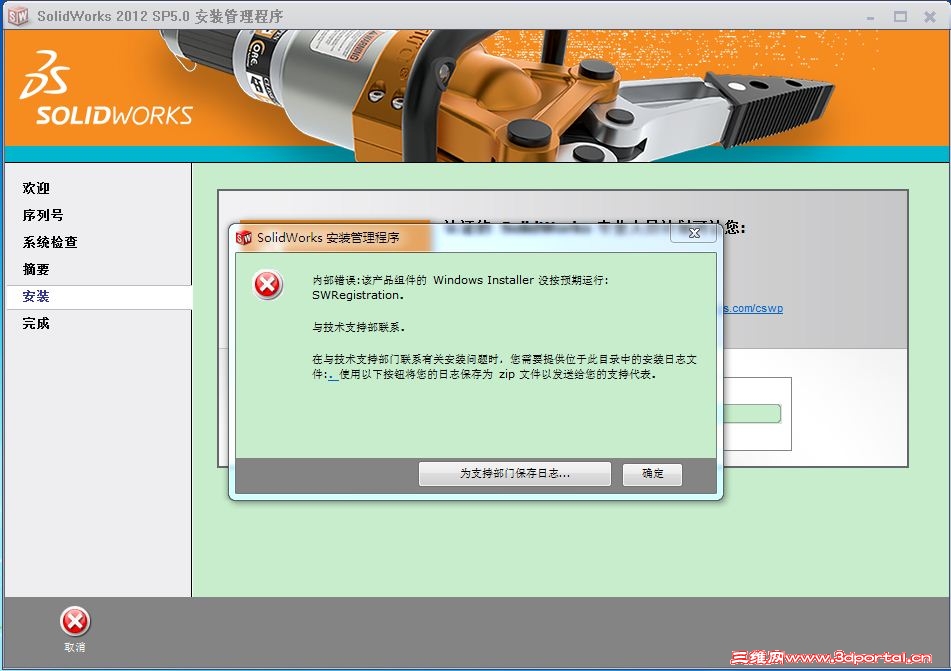Click the installation progress bar
Viewport: 951px width, 671px height.
click(751, 414)
